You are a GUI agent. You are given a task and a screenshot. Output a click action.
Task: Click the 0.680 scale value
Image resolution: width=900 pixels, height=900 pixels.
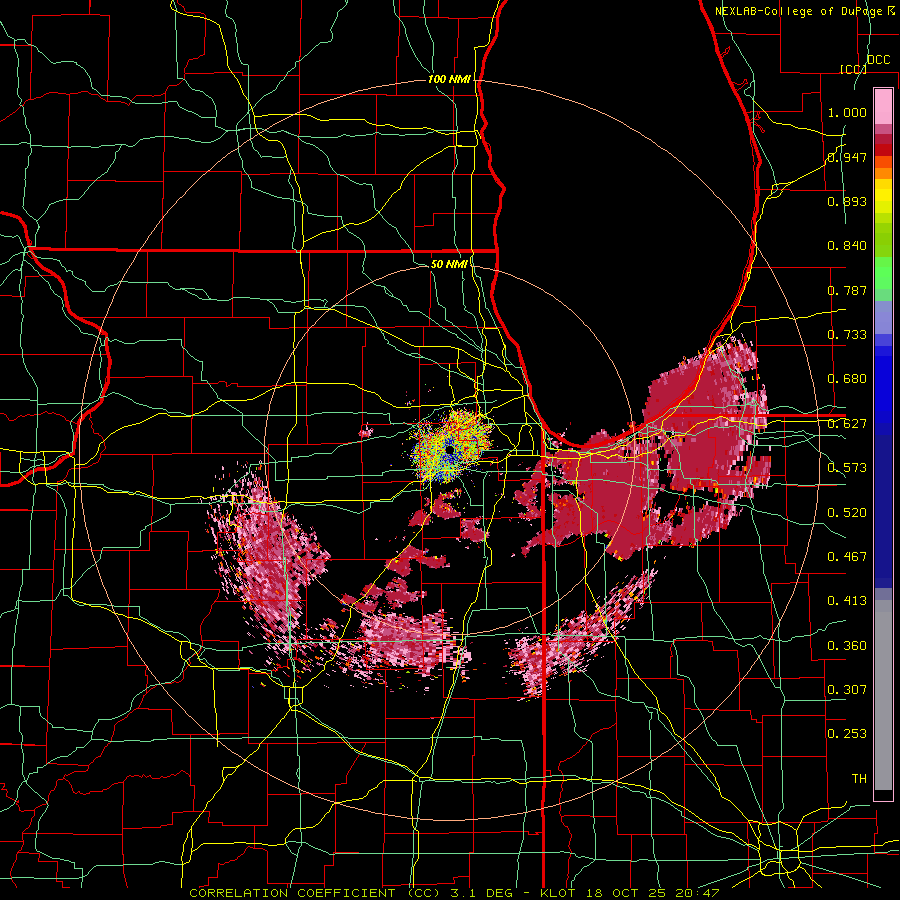pos(847,379)
